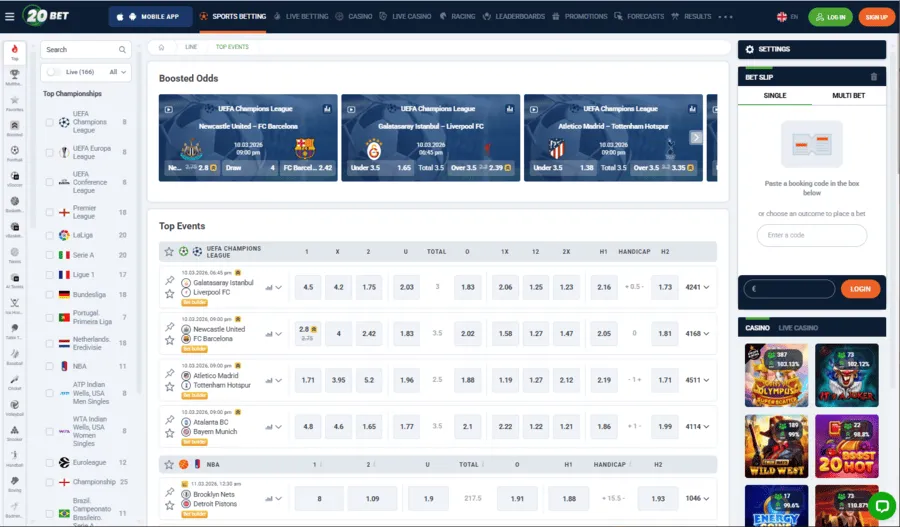Open the language selector UK flag
Viewport: 900px width, 527px height.
point(782,17)
